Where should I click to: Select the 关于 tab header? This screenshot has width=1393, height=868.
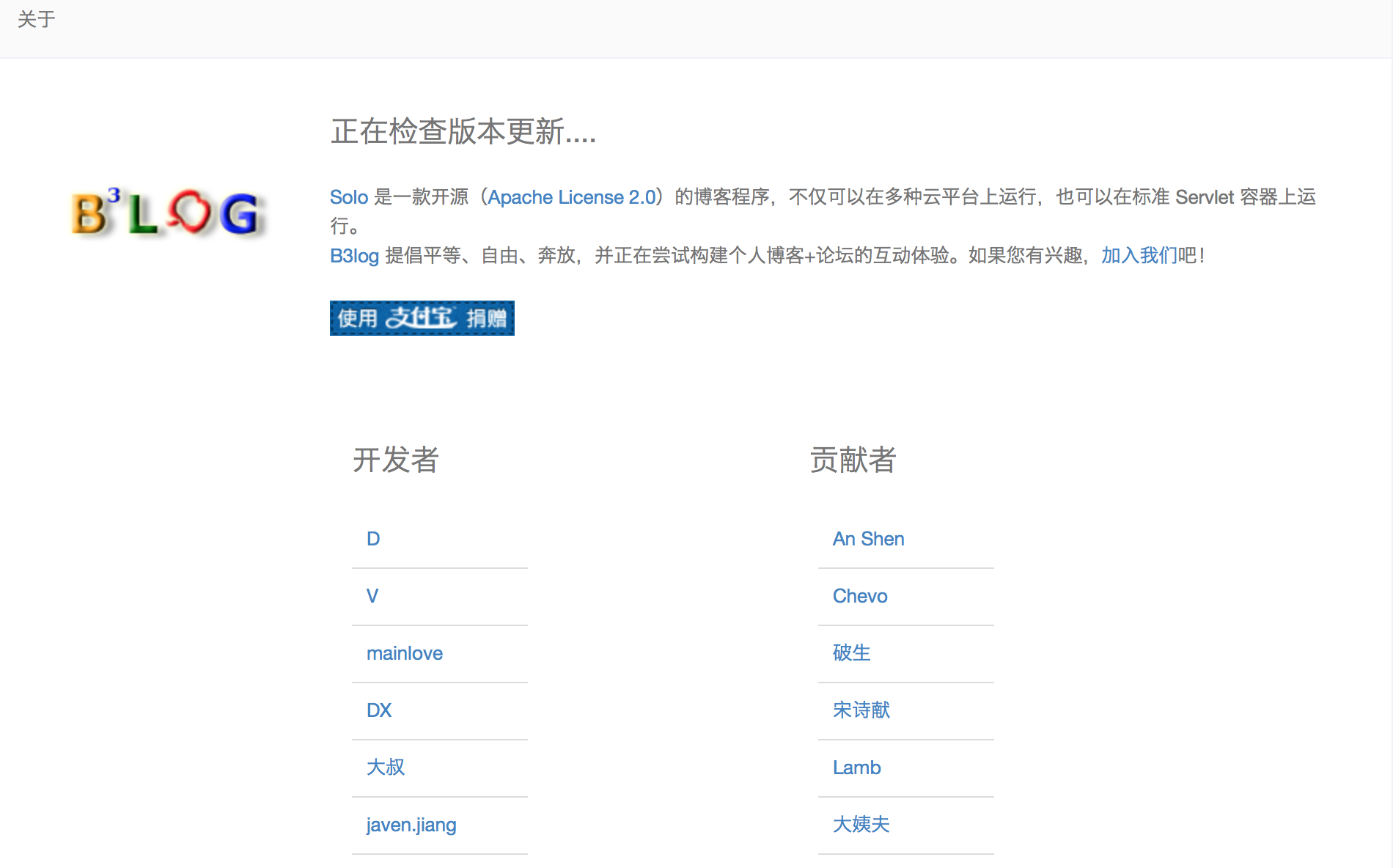pyautogui.click(x=37, y=20)
